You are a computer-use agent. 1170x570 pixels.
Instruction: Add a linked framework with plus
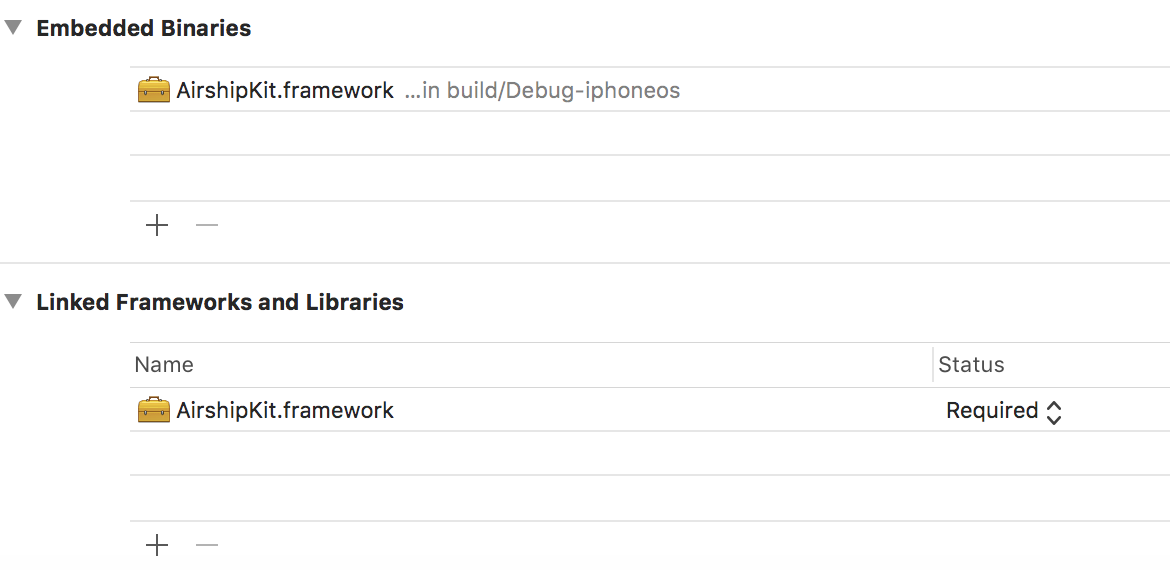pyautogui.click(x=157, y=545)
